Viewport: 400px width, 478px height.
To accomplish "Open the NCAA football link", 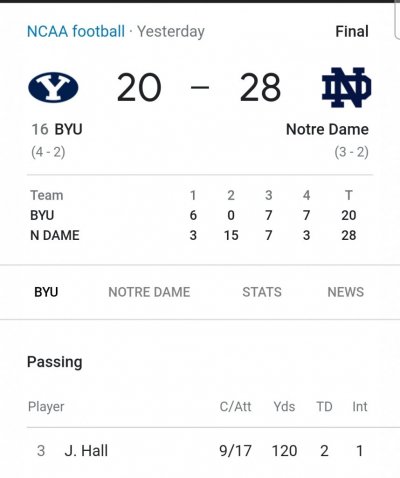I will click(76, 32).
